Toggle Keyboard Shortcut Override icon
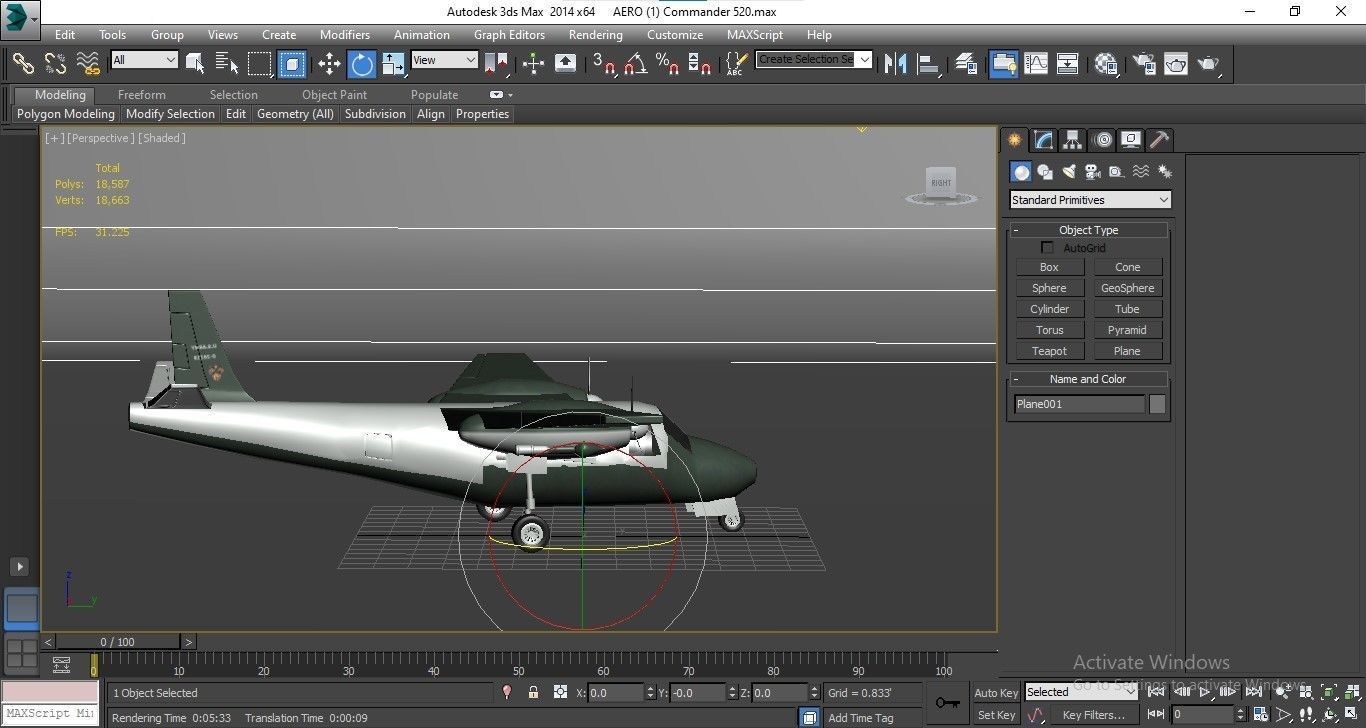 tap(565, 64)
